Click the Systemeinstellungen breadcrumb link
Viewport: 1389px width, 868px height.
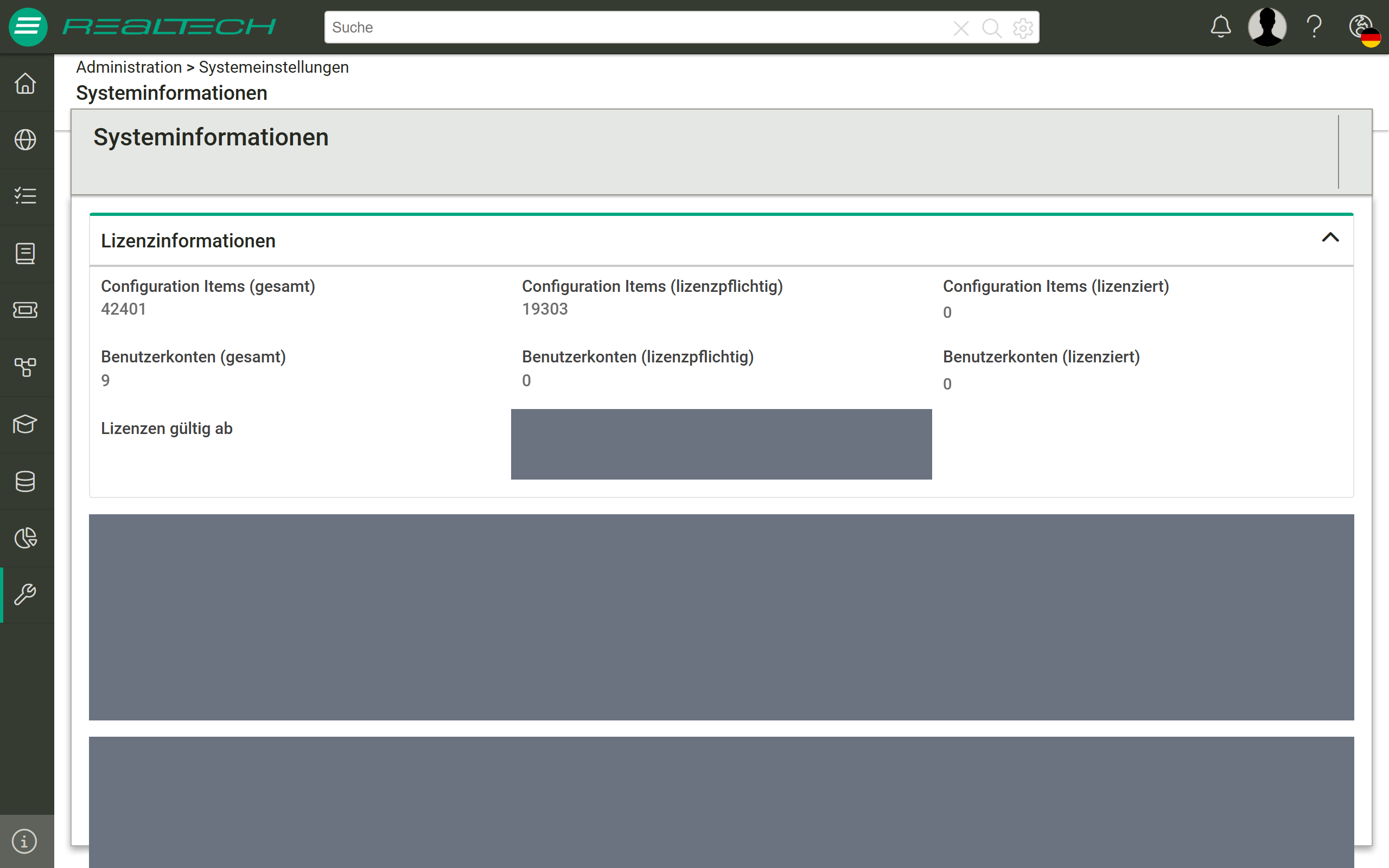tap(274, 67)
